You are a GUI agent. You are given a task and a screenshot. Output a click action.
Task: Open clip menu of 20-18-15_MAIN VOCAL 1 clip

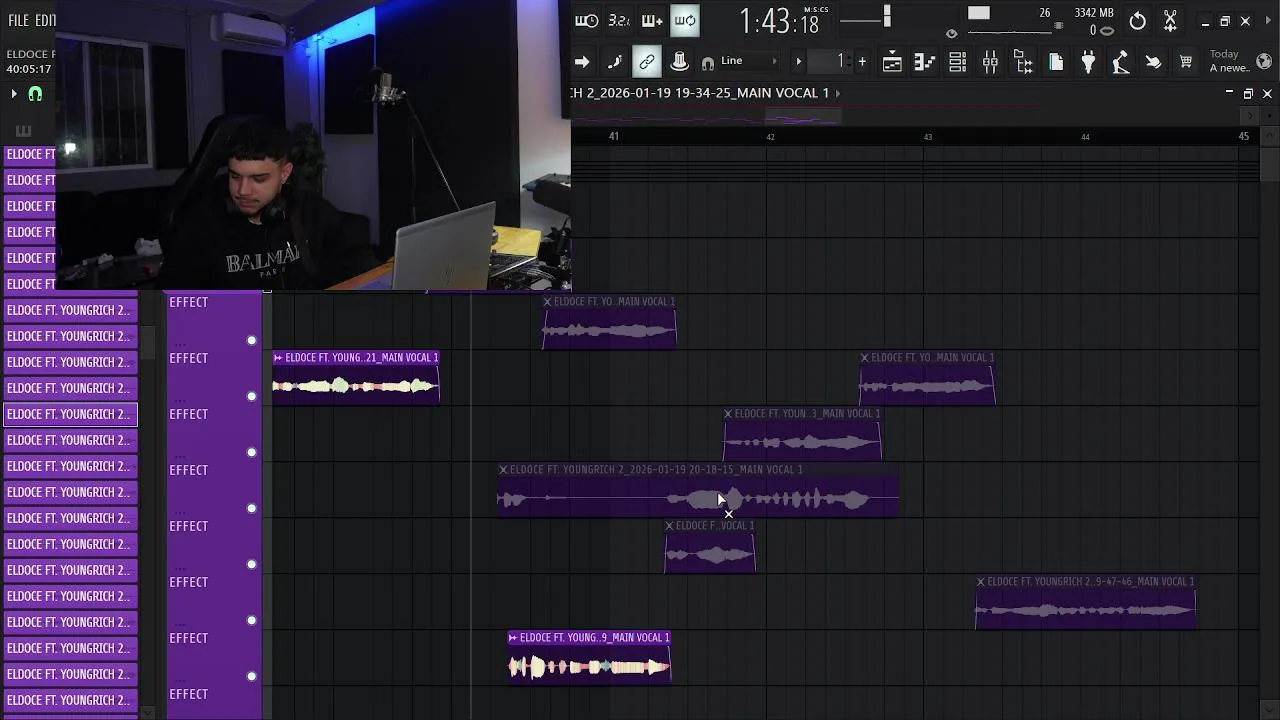503,469
